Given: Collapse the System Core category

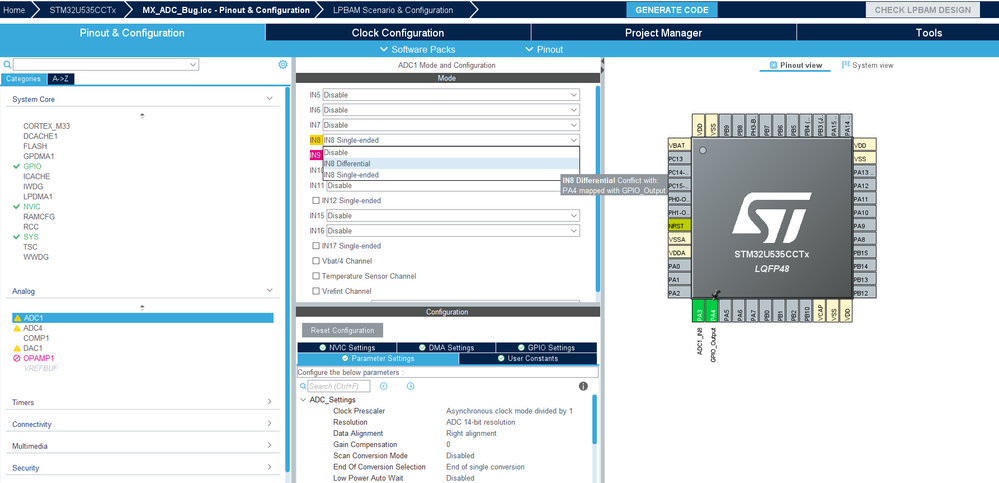Looking at the screenshot, I should (270, 99).
